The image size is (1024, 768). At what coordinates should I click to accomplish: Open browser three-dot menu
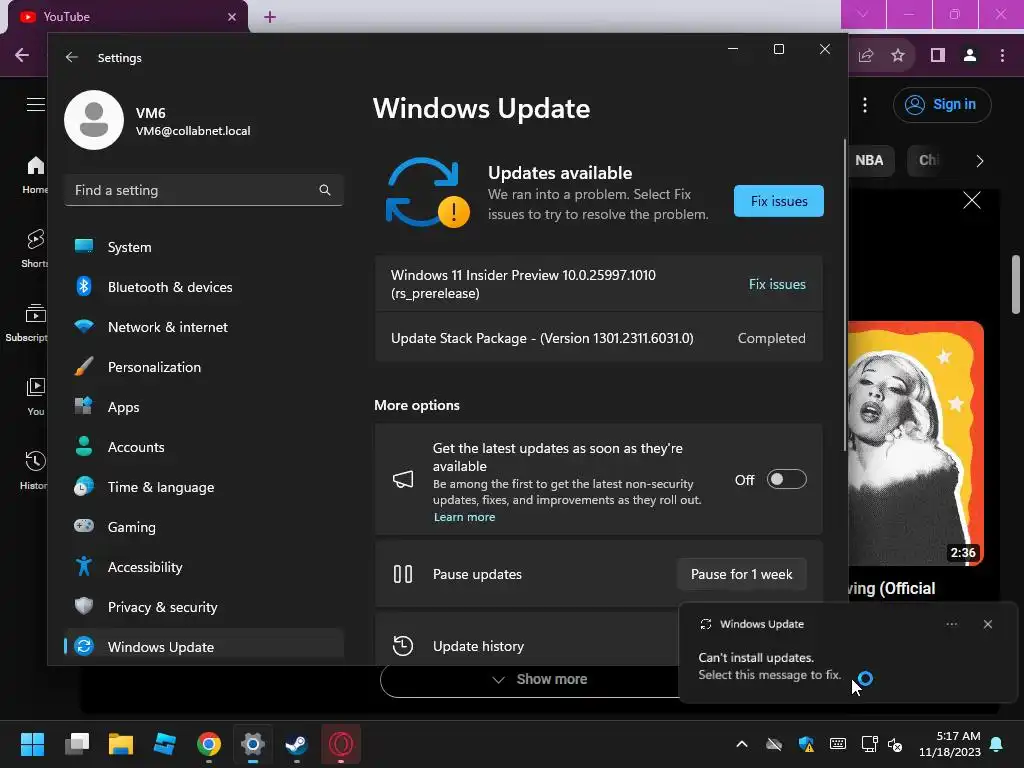(1002, 56)
